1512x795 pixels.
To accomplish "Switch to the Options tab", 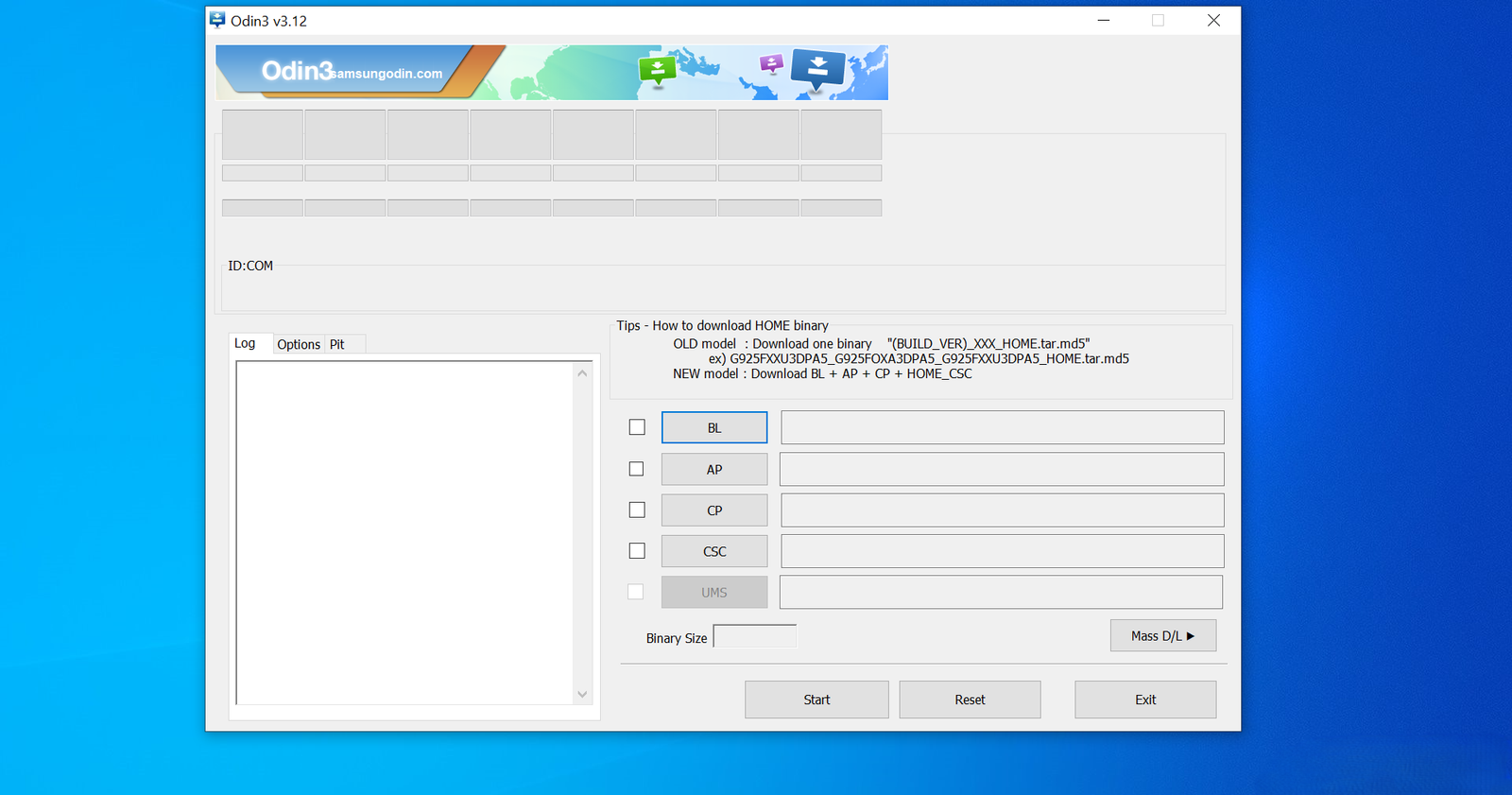I will coord(299,344).
